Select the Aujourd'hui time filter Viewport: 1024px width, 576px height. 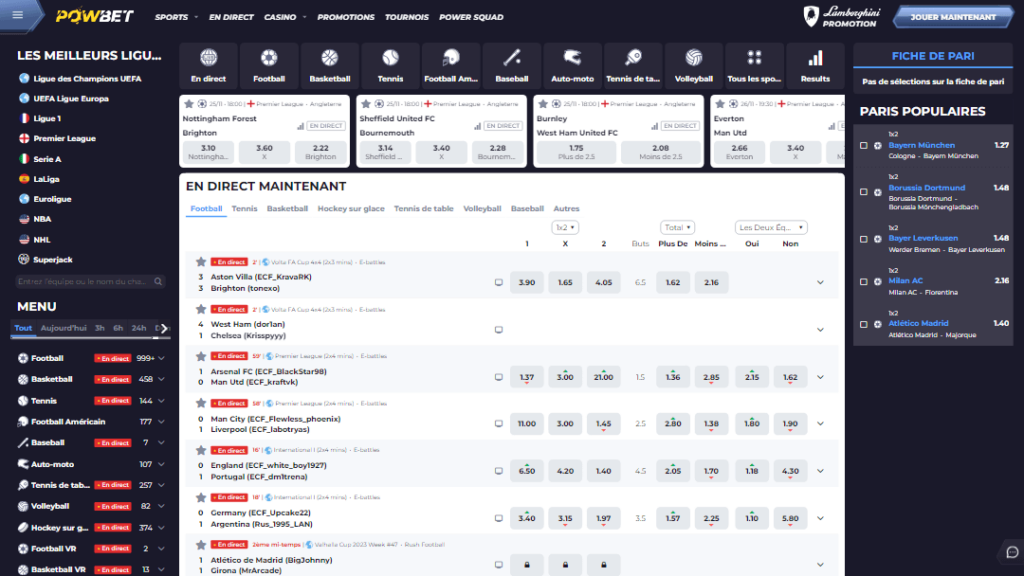click(x=63, y=328)
